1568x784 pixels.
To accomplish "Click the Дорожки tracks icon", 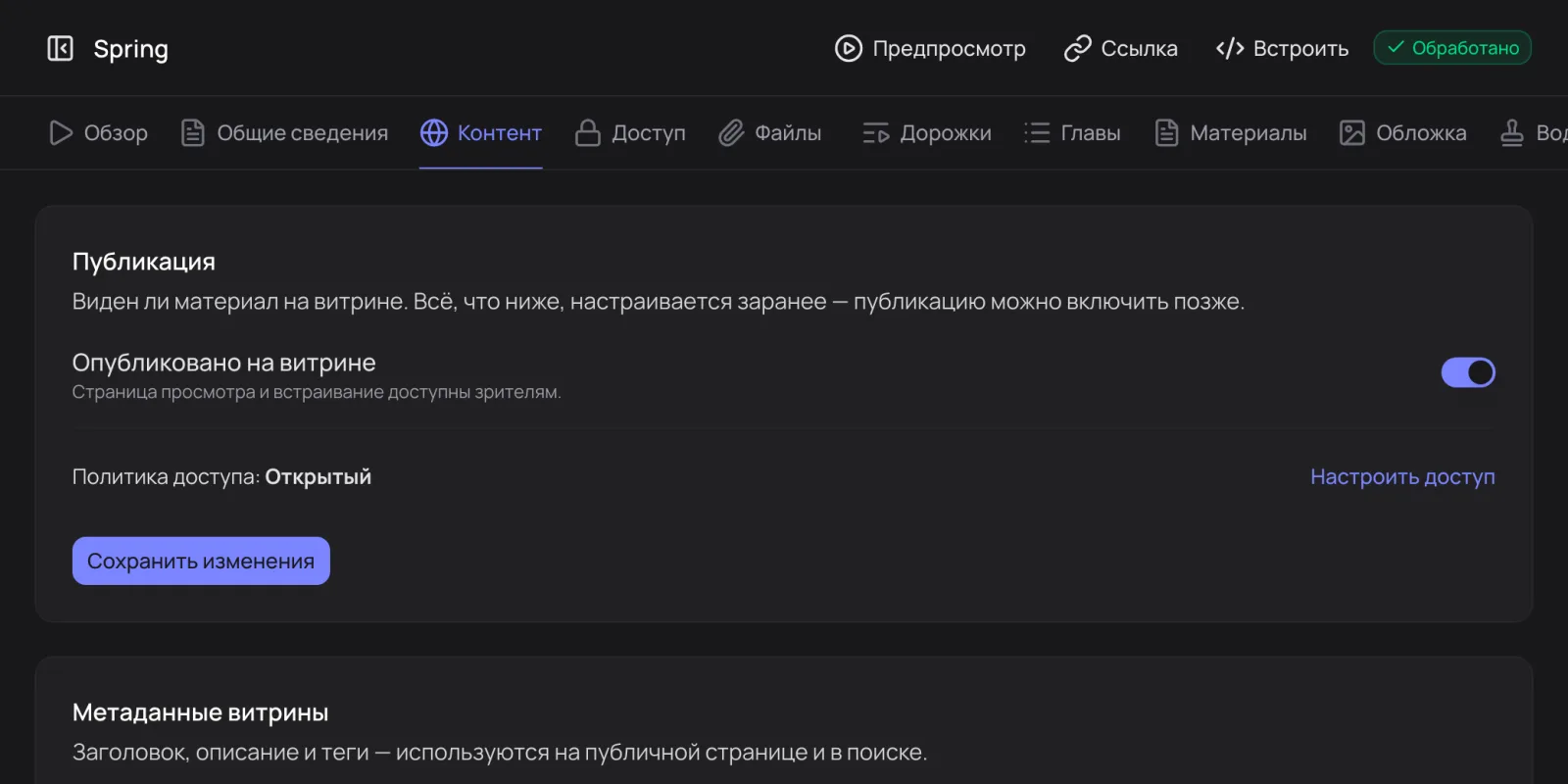I will tap(876, 132).
